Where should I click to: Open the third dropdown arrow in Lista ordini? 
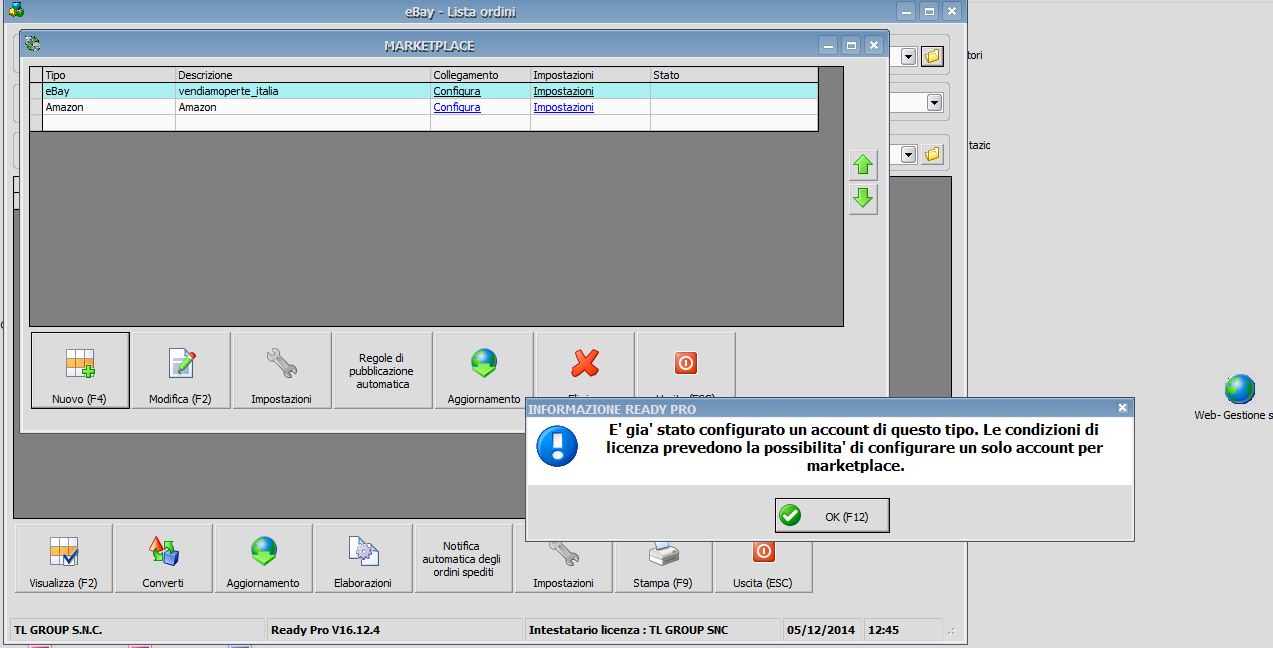coord(908,154)
